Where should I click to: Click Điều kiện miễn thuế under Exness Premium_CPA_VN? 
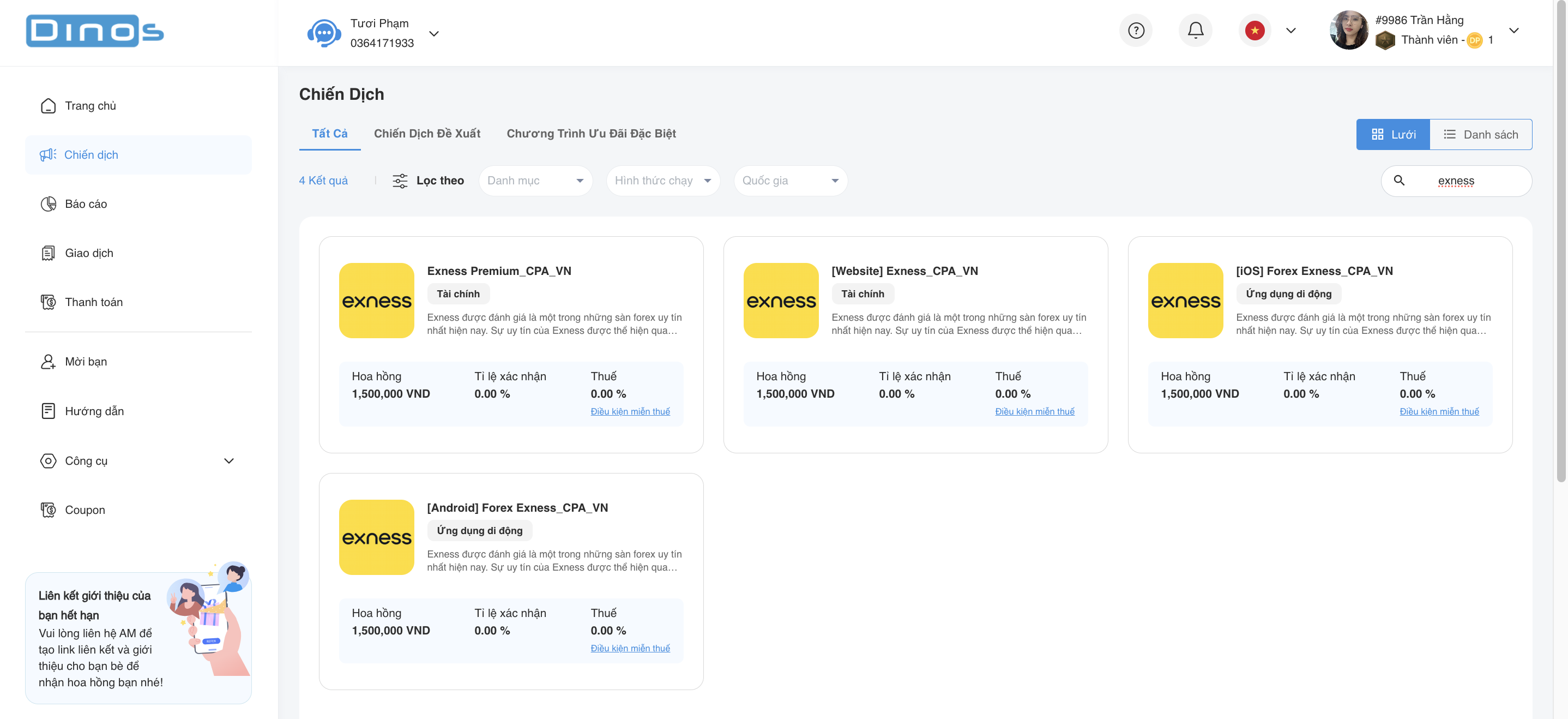(x=630, y=411)
